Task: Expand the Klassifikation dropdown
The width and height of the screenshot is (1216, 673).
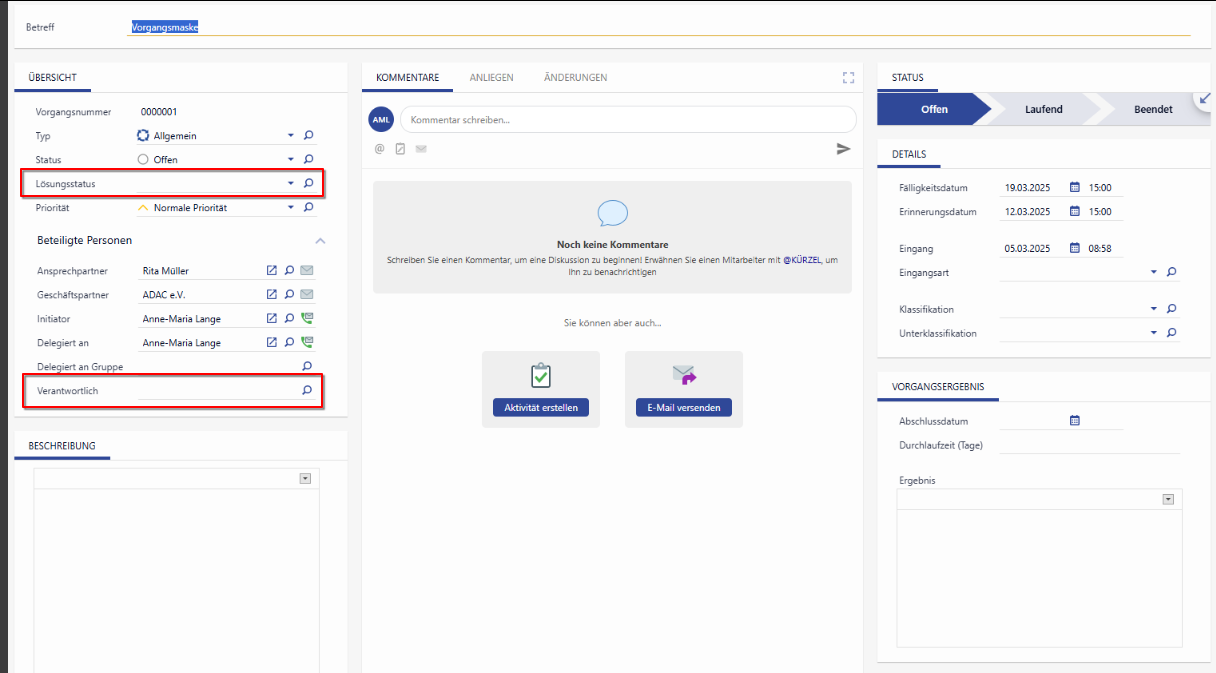Action: [1153, 310]
